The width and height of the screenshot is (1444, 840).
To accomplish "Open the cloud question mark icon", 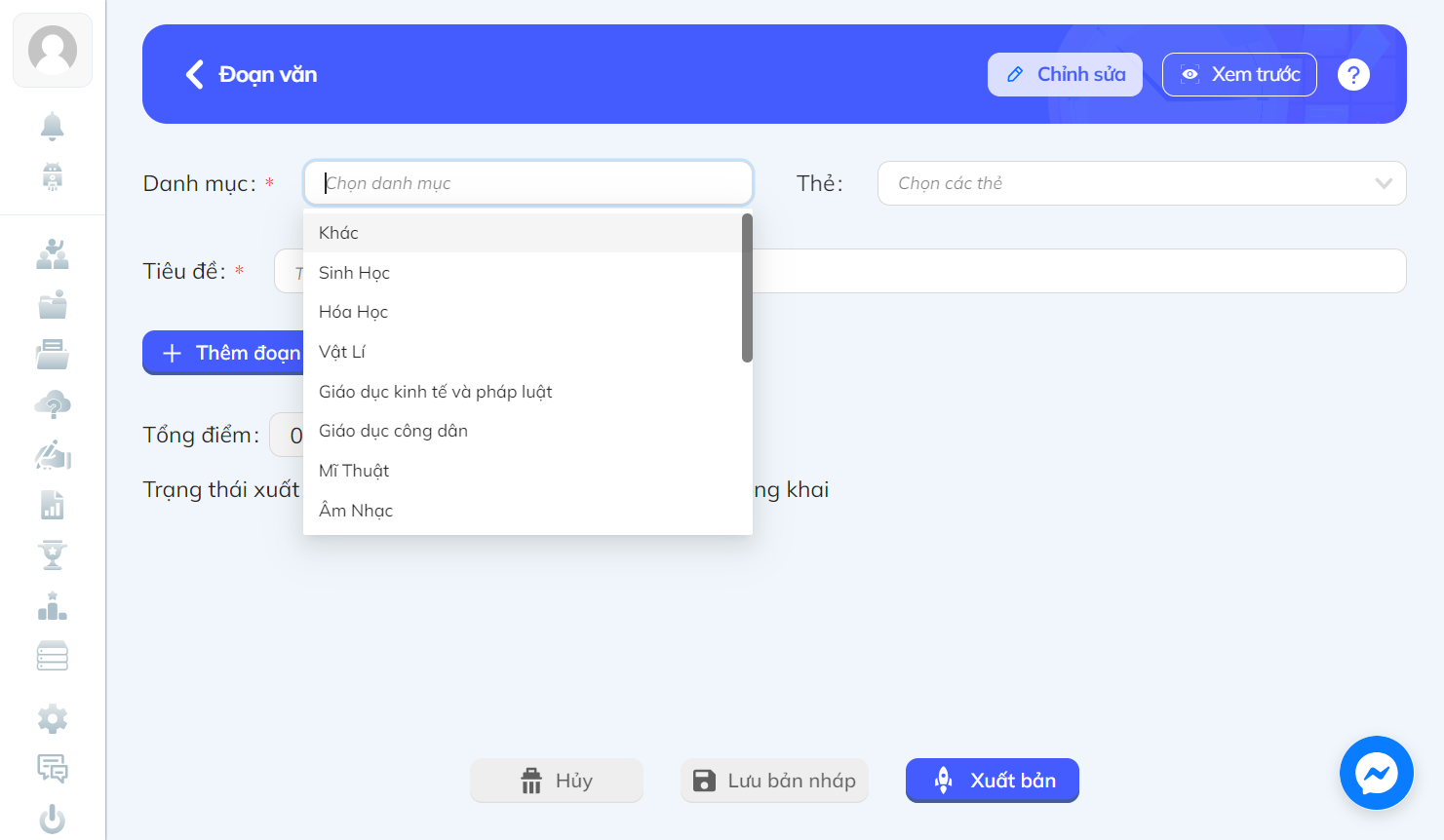I will pos(53,403).
